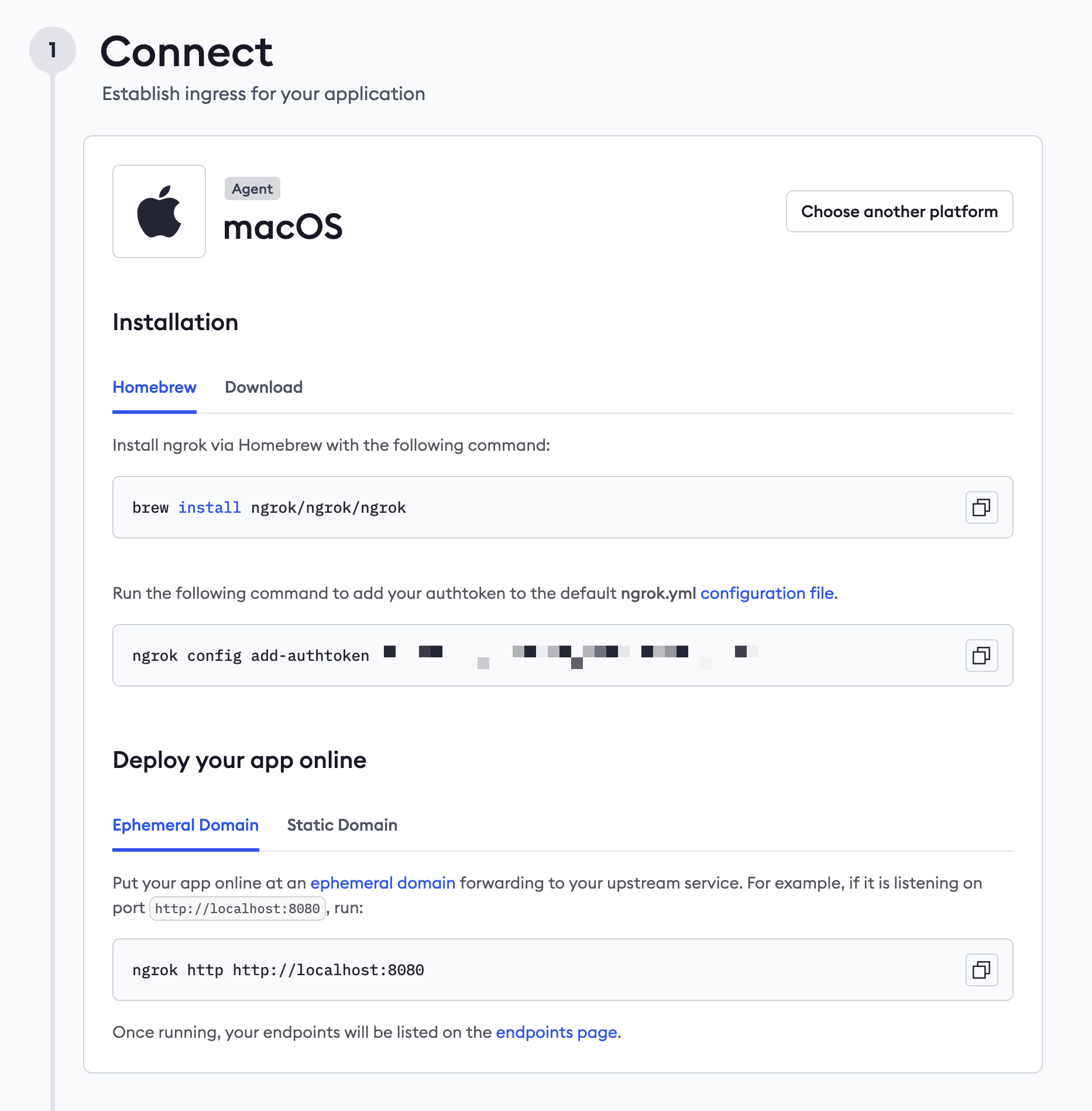
Task: Select the Ephemeral Domain tab
Action: pos(186,825)
